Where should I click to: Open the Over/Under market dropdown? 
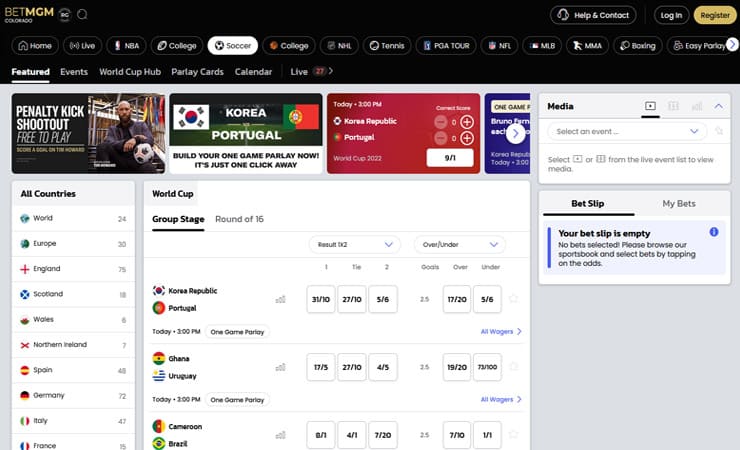coord(460,244)
